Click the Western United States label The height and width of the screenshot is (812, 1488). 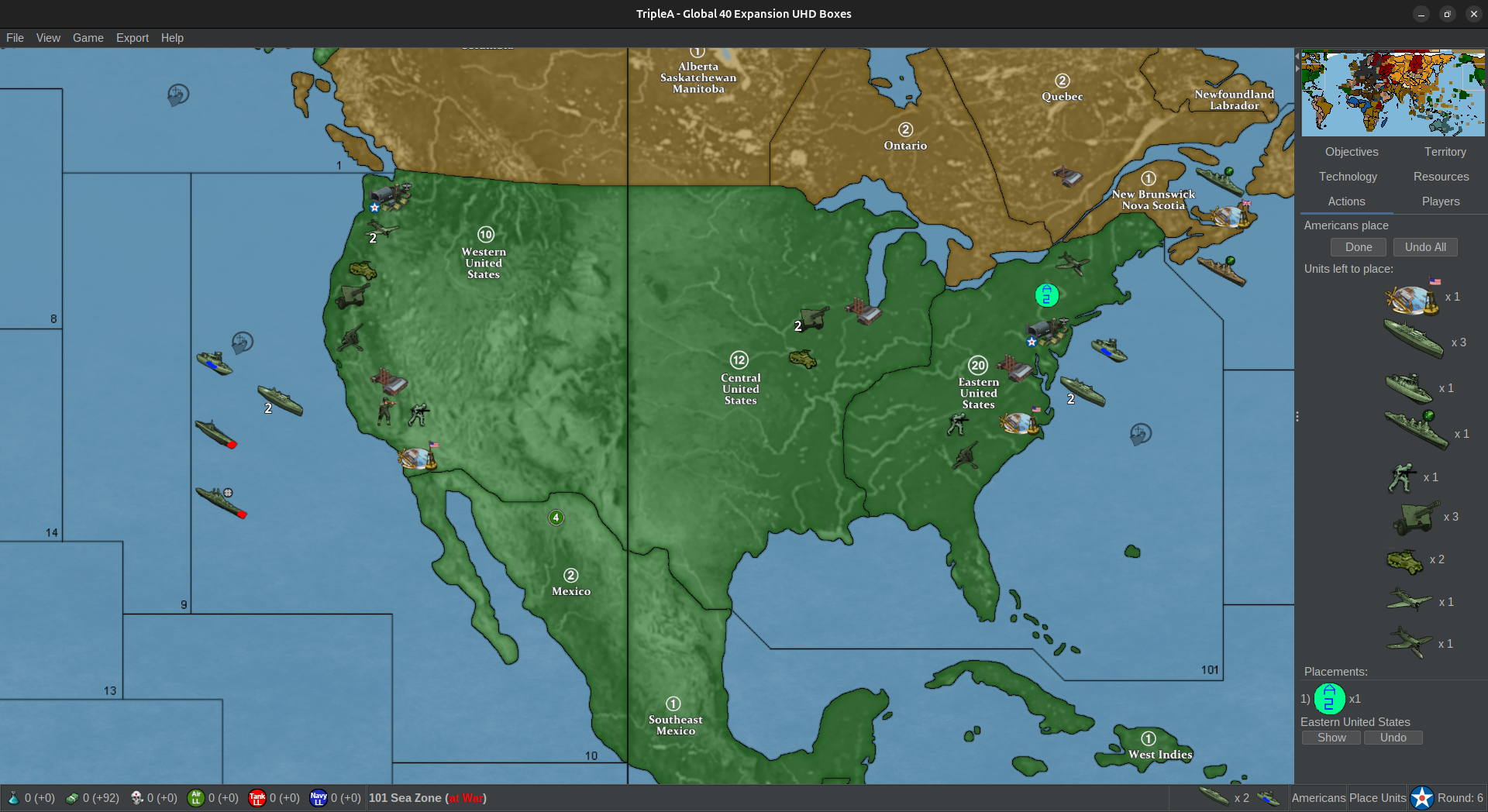click(x=484, y=263)
